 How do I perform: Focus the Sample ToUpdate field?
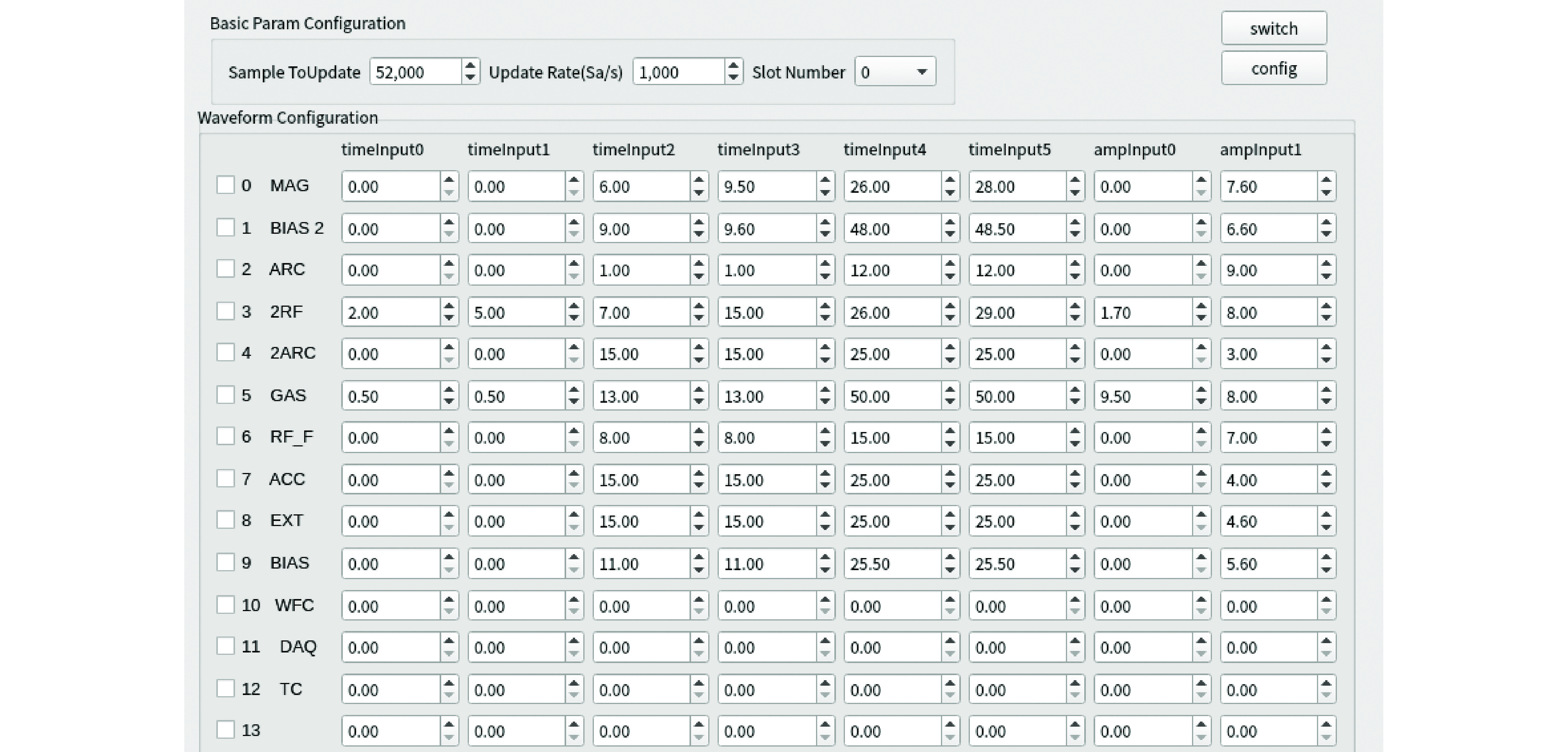click(416, 72)
